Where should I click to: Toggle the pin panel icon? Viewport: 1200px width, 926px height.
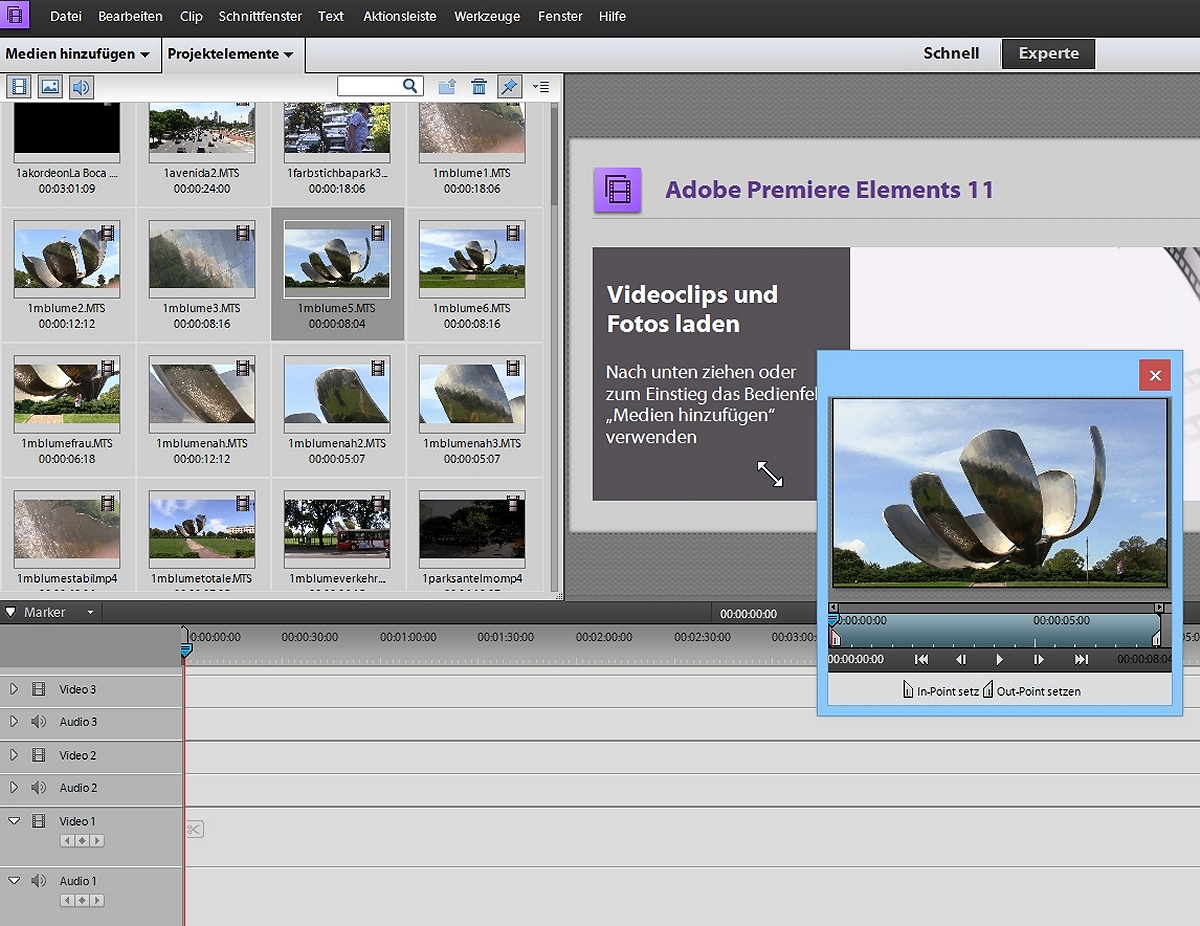509,87
